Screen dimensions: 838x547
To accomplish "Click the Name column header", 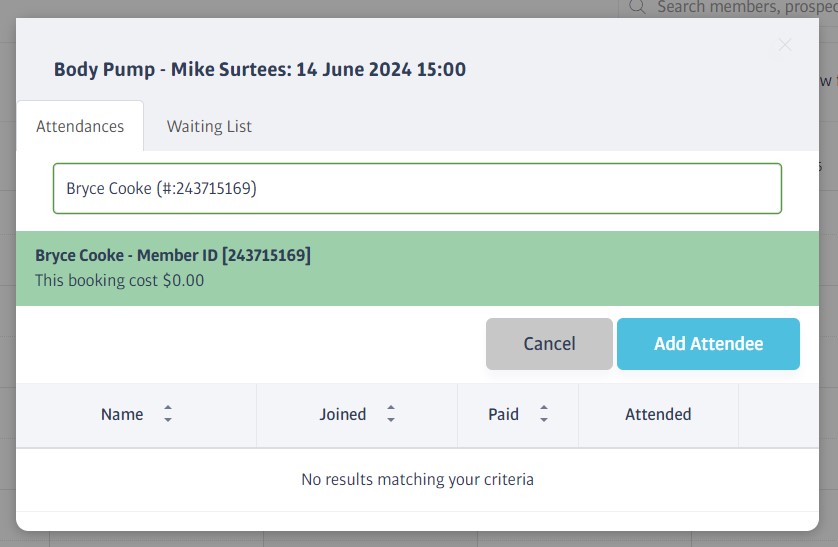I will pos(122,415).
